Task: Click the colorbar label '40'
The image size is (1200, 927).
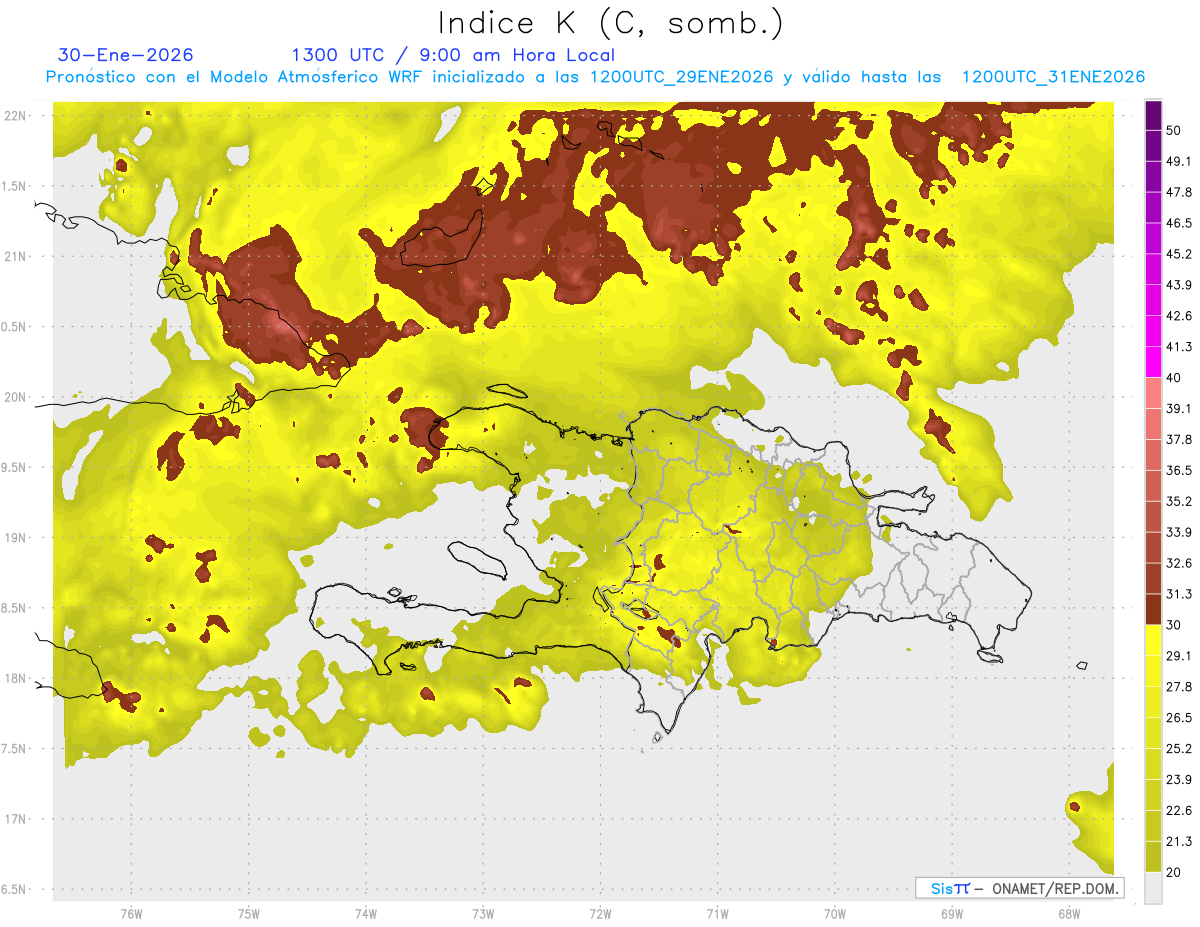Action: click(x=1175, y=378)
